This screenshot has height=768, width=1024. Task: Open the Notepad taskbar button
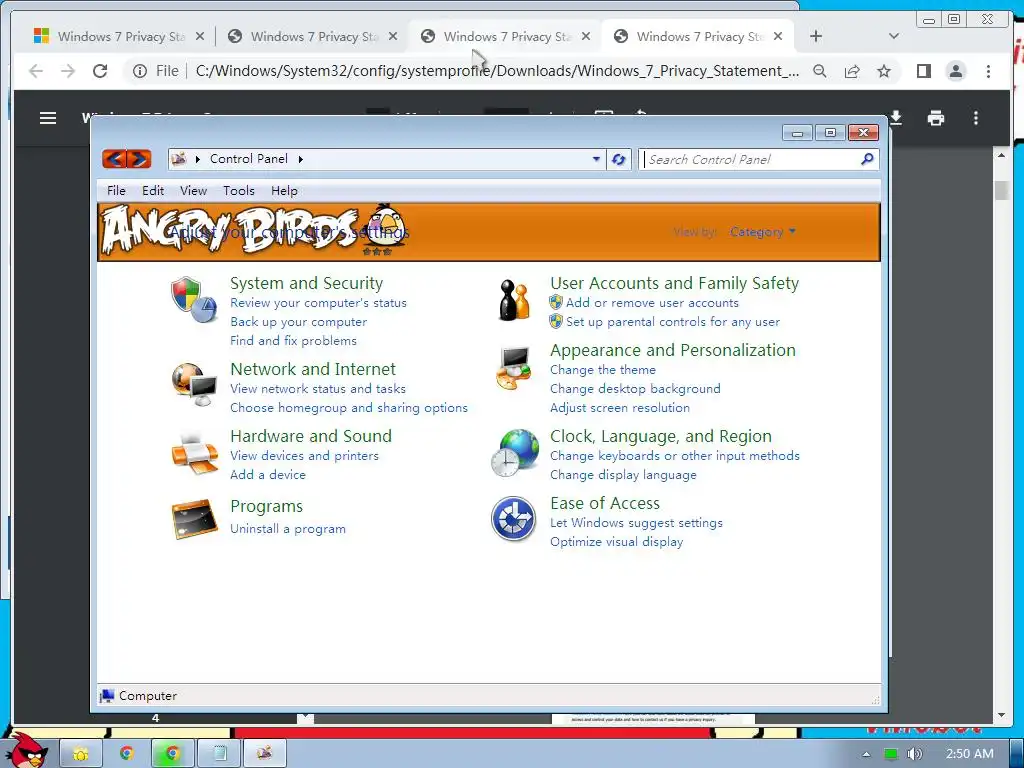click(x=219, y=754)
